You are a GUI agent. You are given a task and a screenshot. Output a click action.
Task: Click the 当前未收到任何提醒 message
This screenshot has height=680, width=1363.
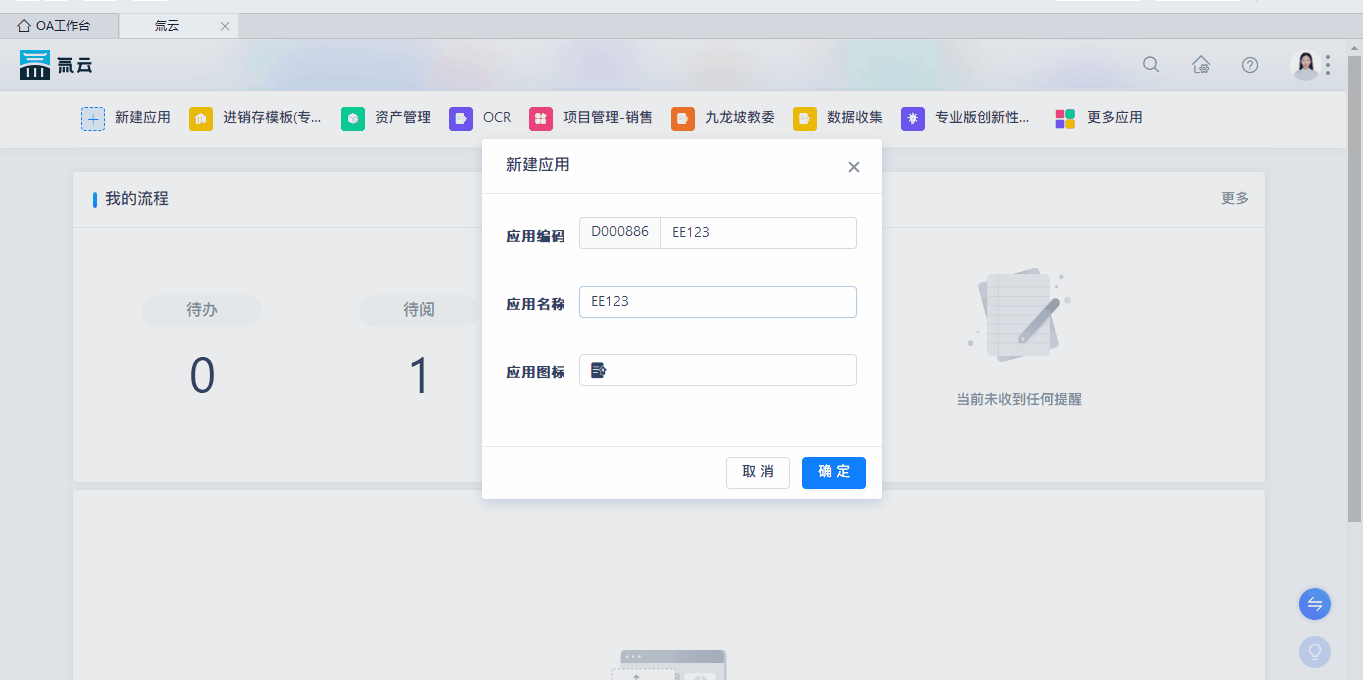[1019, 399]
